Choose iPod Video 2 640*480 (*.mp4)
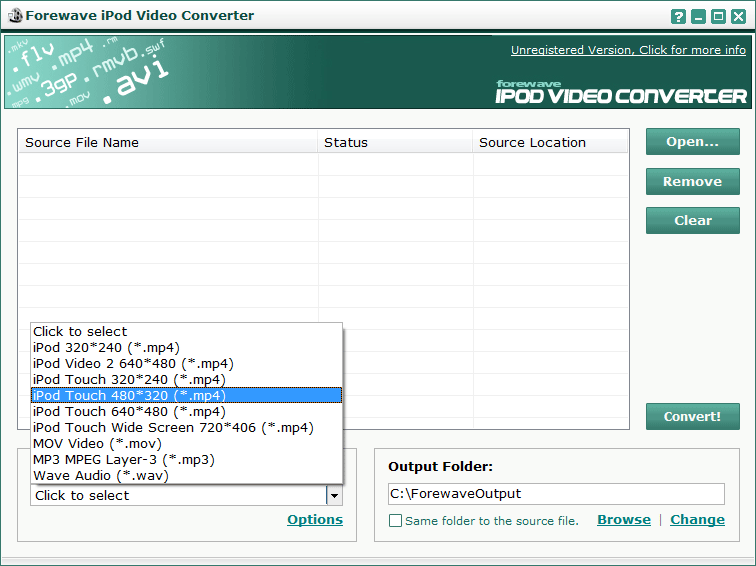The height and width of the screenshot is (566, 756). pyautogui.click(x=187, y=364)
